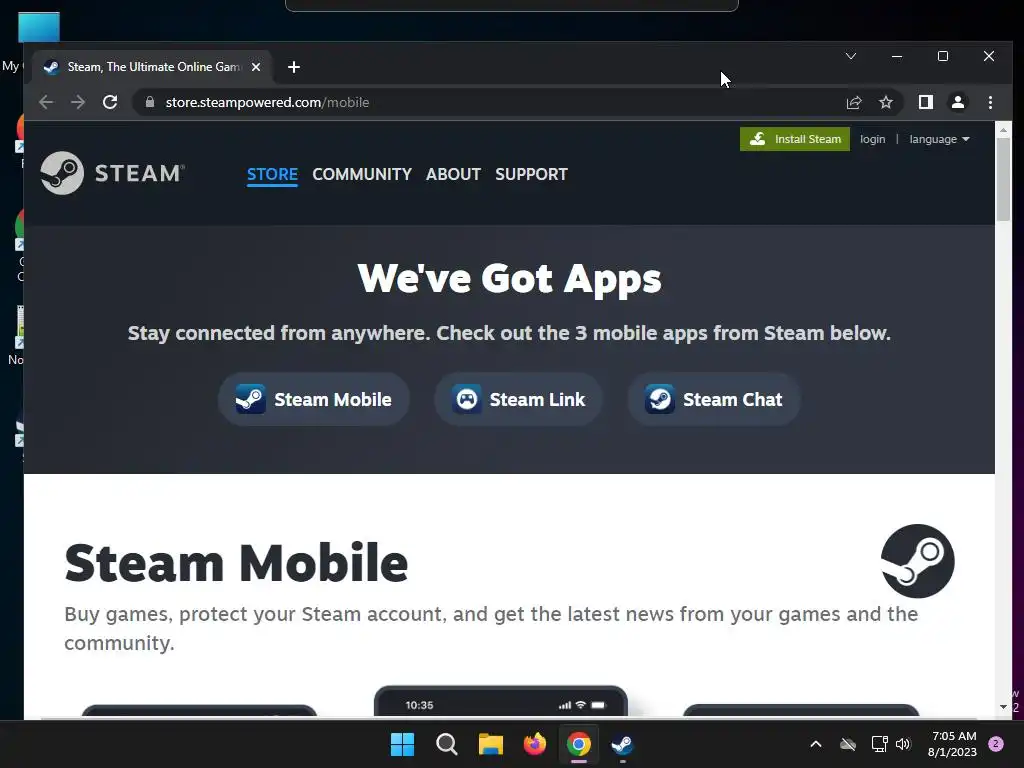Click the round Steam logo beside Steam Mobile heading

point(918,561)
